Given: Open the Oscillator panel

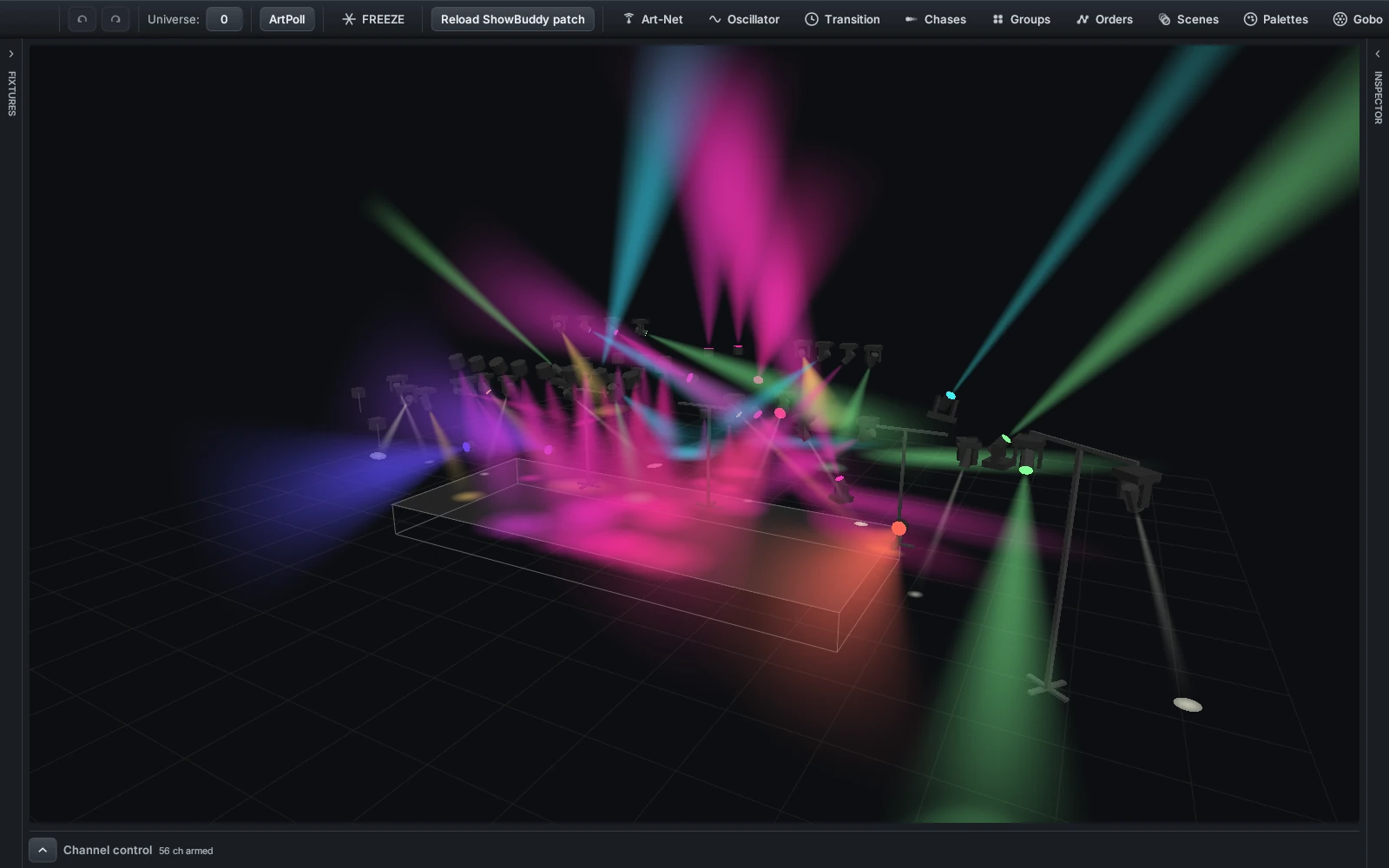Looking at the screenshot, I should point(744,19).
